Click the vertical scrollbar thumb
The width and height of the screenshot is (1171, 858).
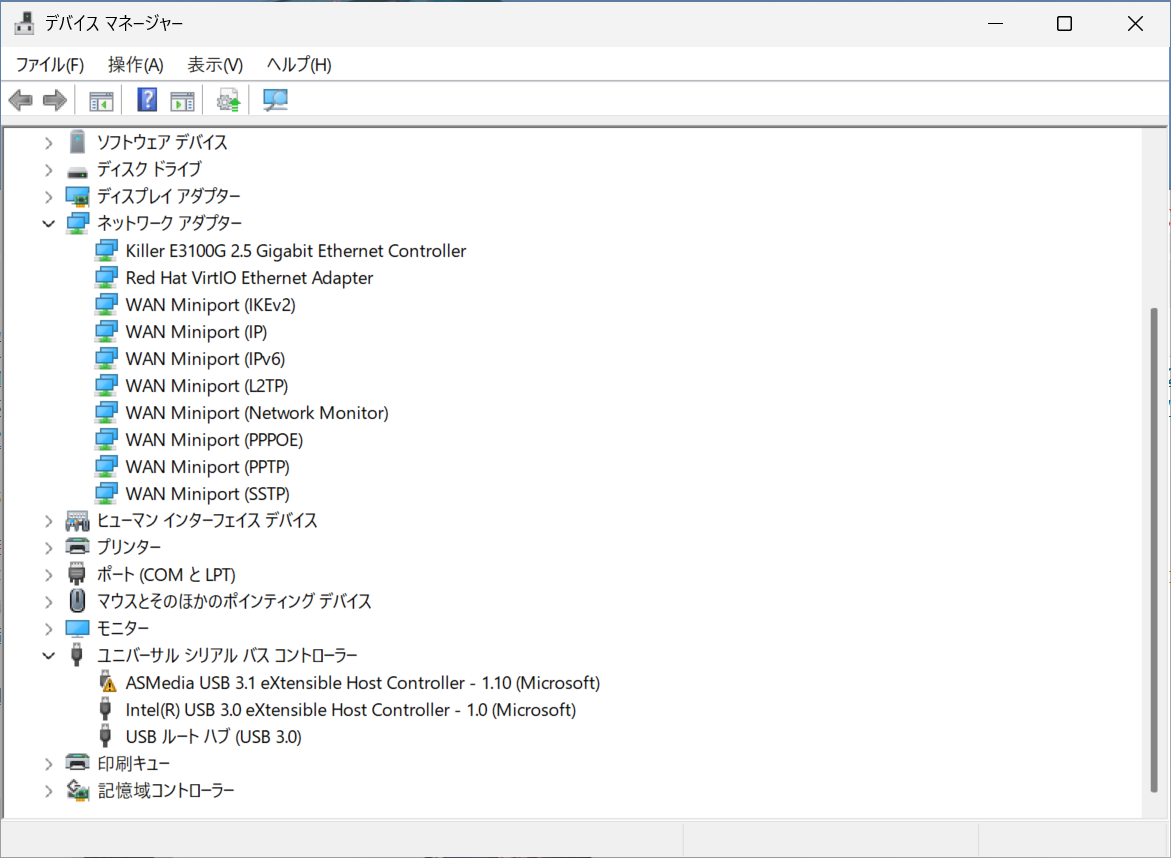(1154, 549)
